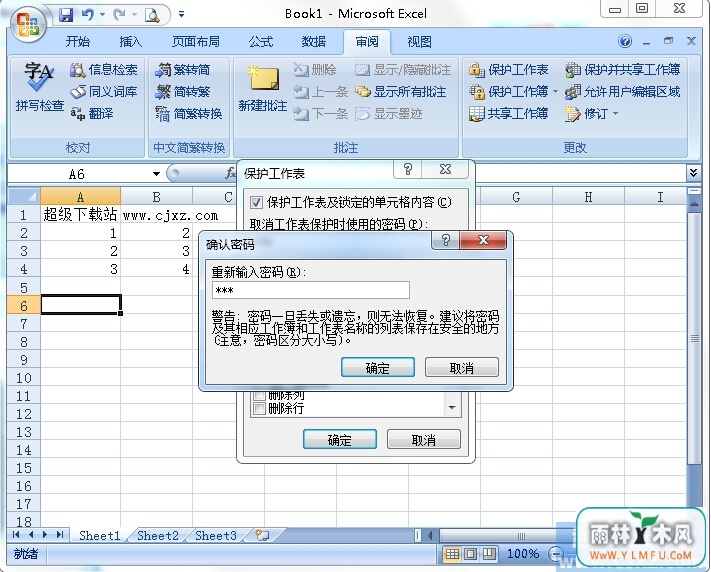This screenshot has height=572, width=711.
Task: Open Research pane (信息检索)
Action: (103, 69)
